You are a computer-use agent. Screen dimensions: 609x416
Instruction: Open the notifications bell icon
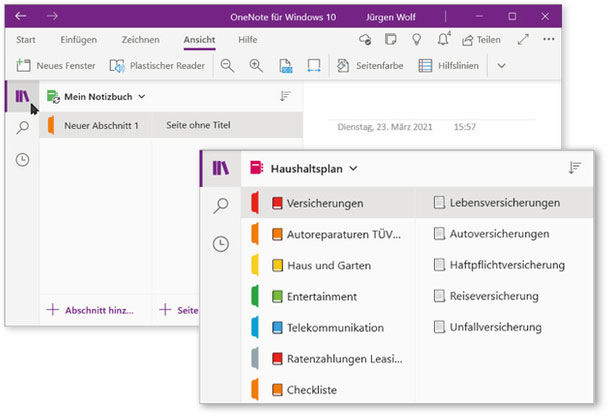click(x=444, y=39)
